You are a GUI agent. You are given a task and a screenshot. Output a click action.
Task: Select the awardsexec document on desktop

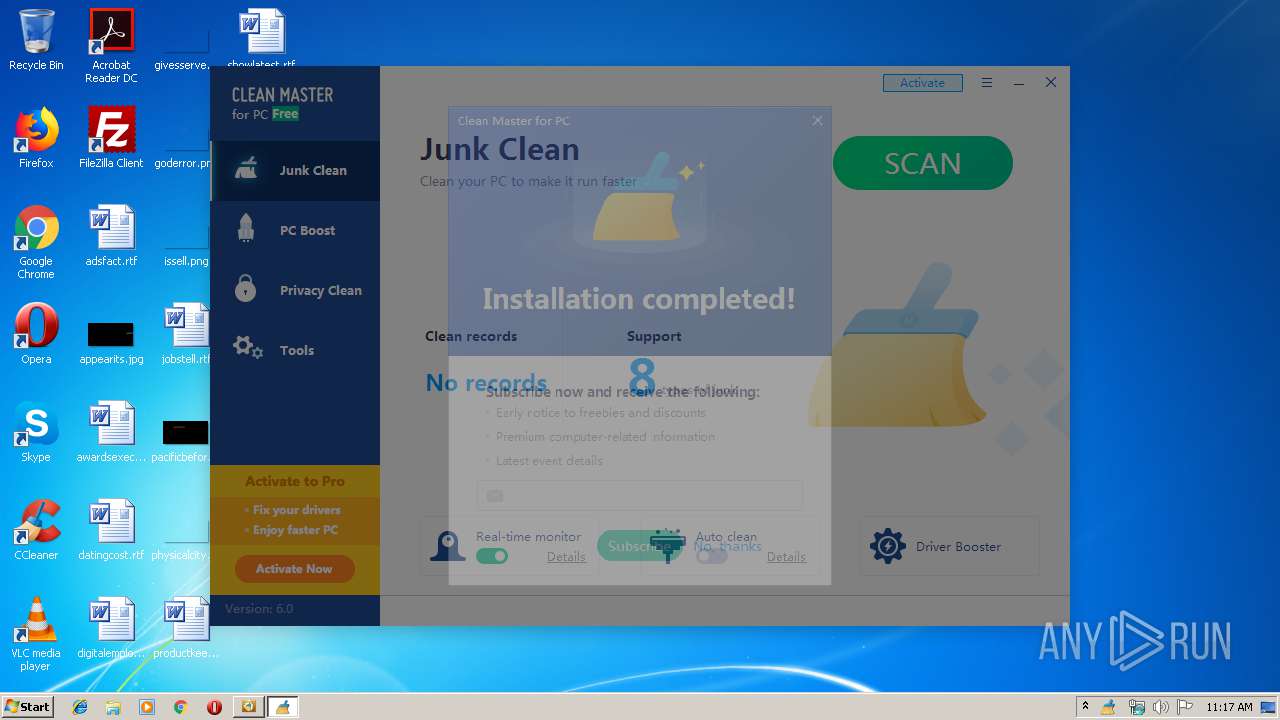pos(111,431)
